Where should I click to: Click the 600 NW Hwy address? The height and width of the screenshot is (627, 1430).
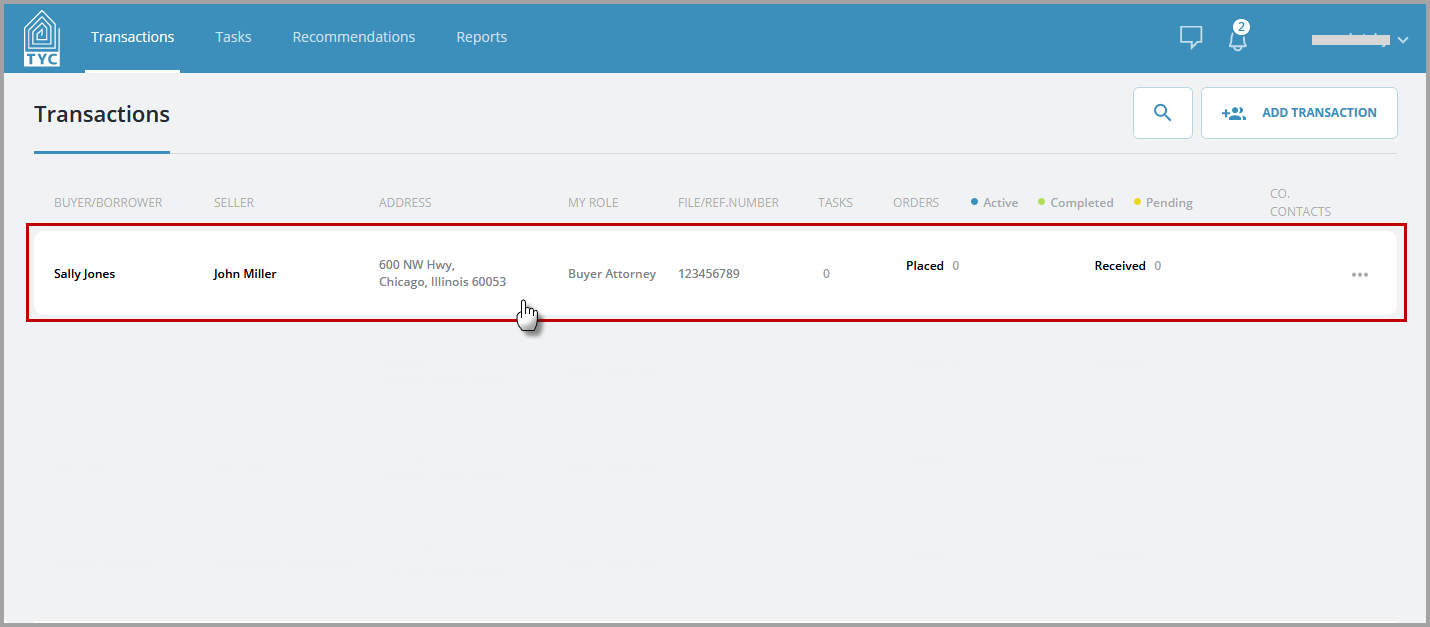tap(442, 273)
